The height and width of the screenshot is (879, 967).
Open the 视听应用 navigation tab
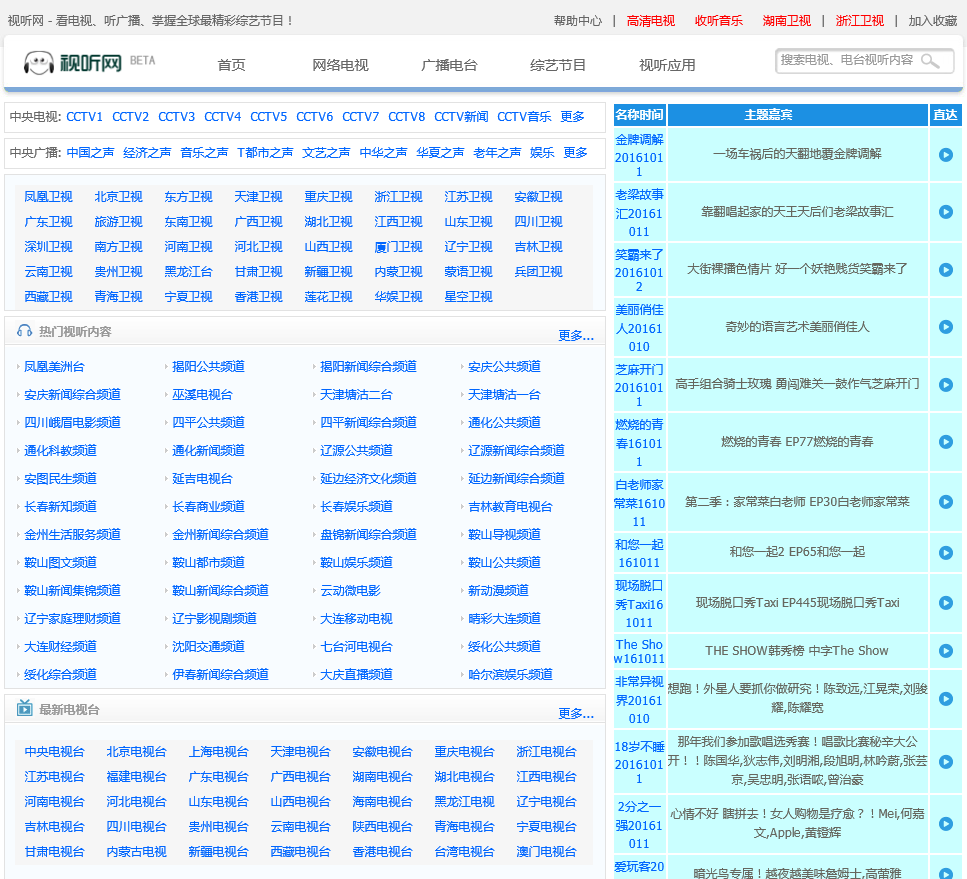[667, 65]
